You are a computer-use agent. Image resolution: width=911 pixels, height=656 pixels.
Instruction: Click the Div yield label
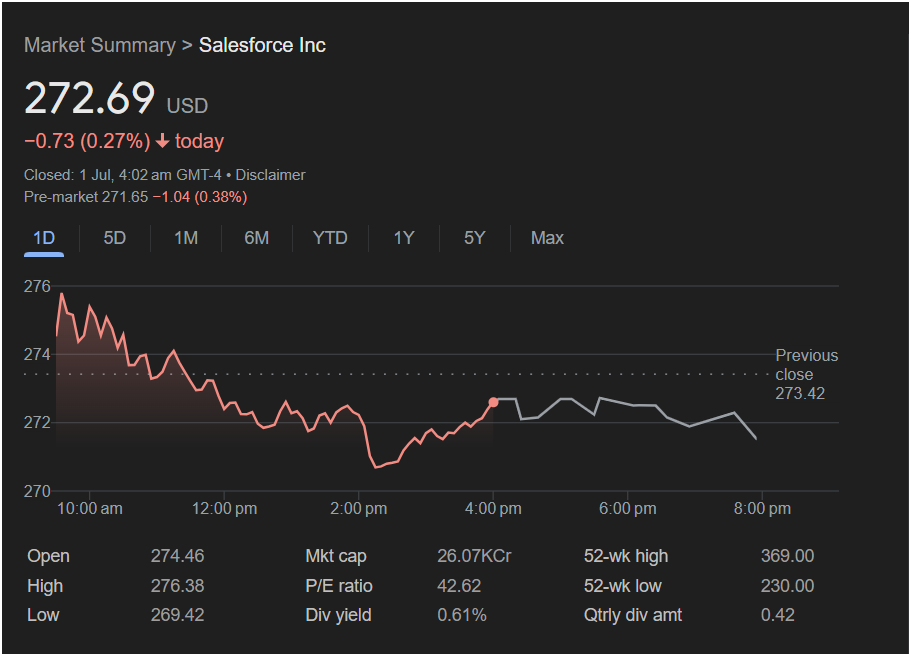coord(338,615)
